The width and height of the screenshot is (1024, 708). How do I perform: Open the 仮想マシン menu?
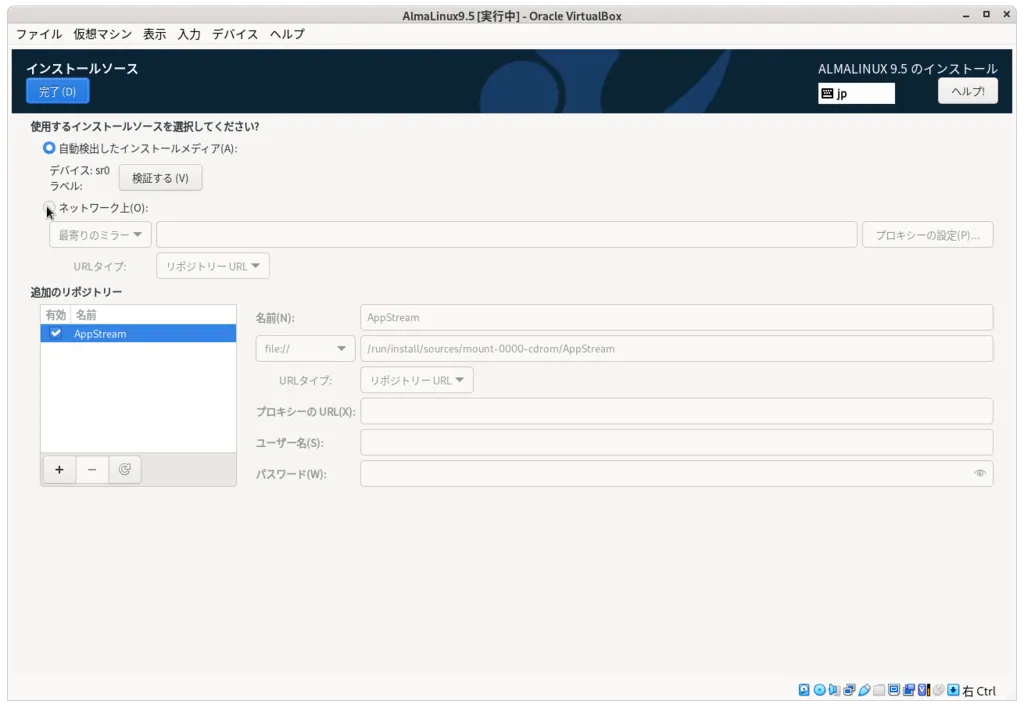tap(102, 34)
